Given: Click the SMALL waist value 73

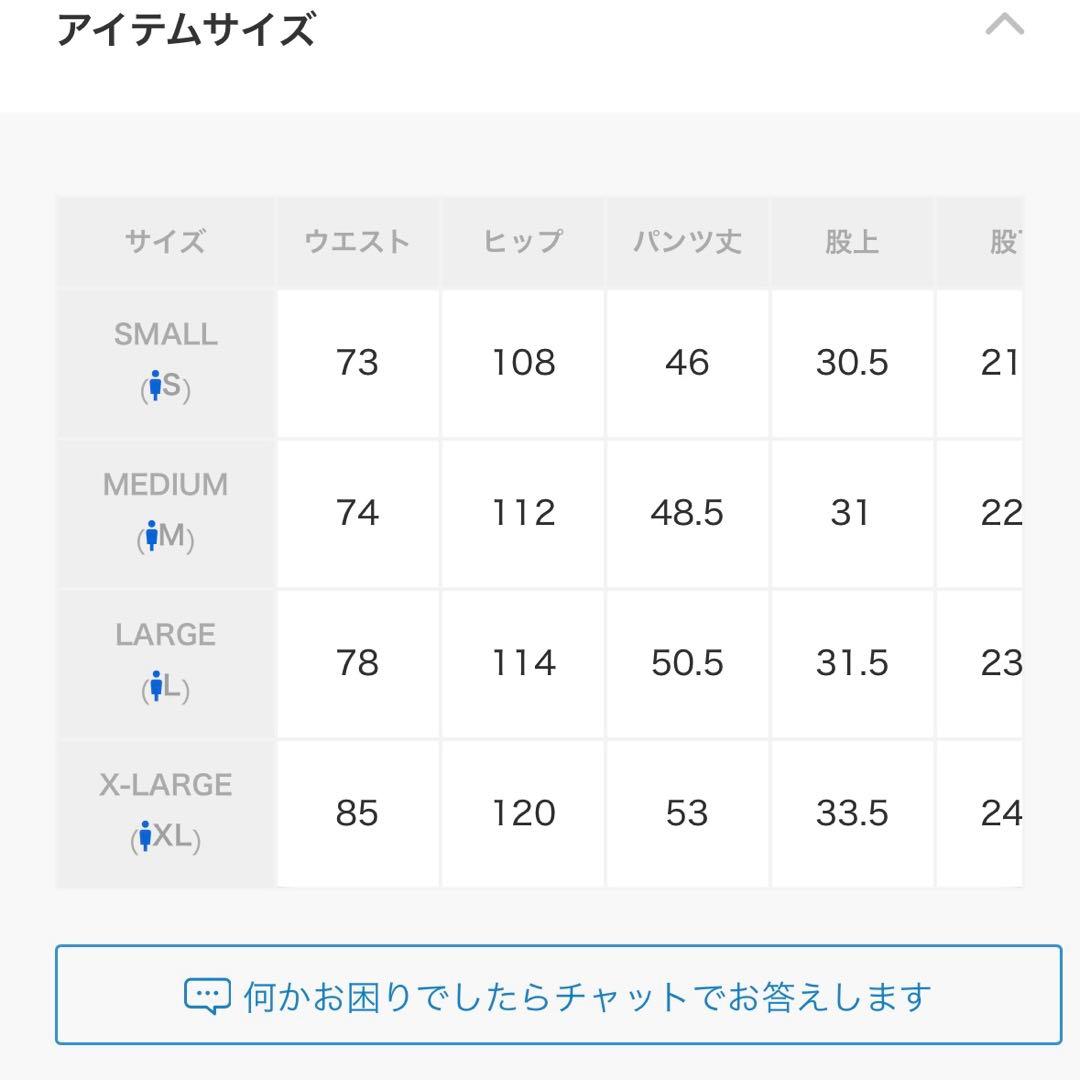Looking at the screenshot, I should tap(357, 363).
